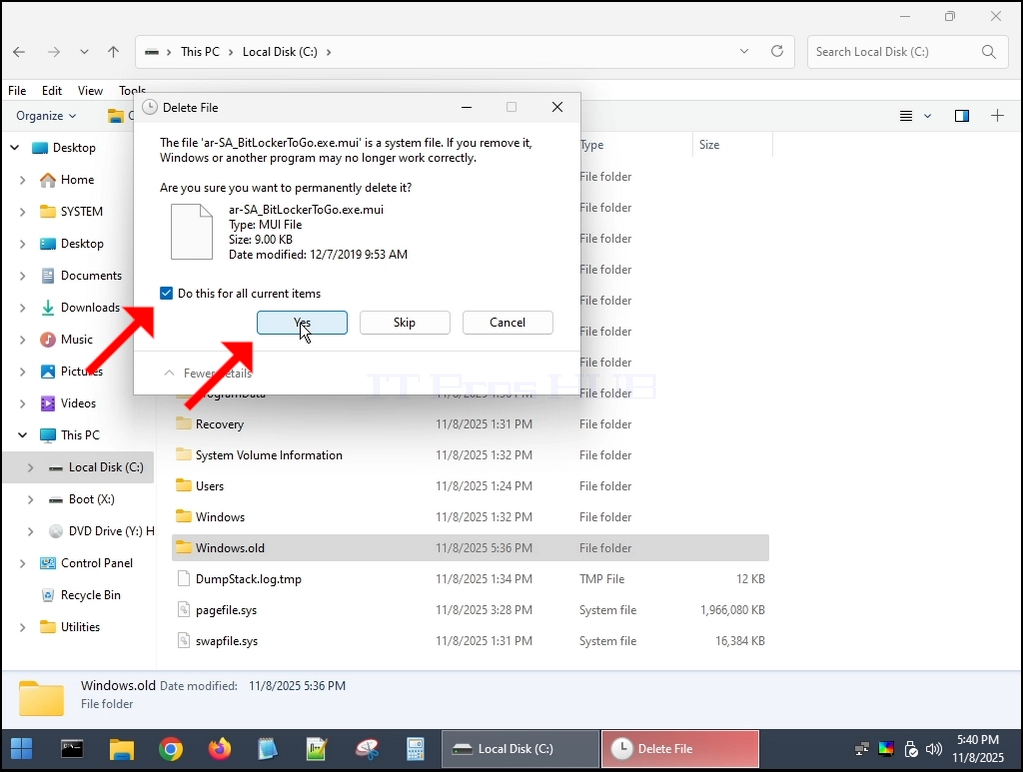Close the Delete File dialog
The height and width of the screenshot is (772, 1023).
coord(557,107)
